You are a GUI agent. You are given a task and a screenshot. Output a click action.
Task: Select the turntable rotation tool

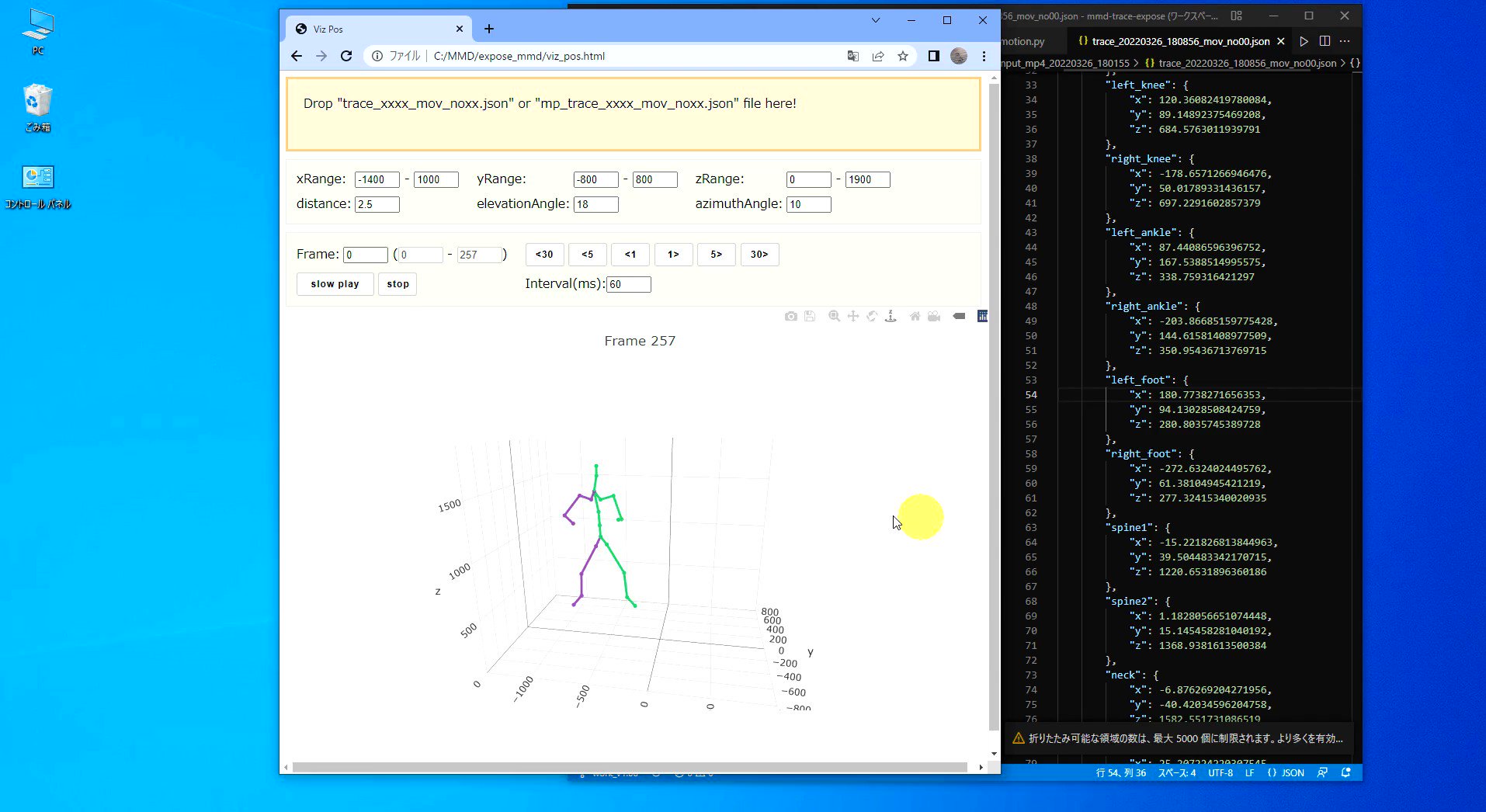[x=891, y=316]
